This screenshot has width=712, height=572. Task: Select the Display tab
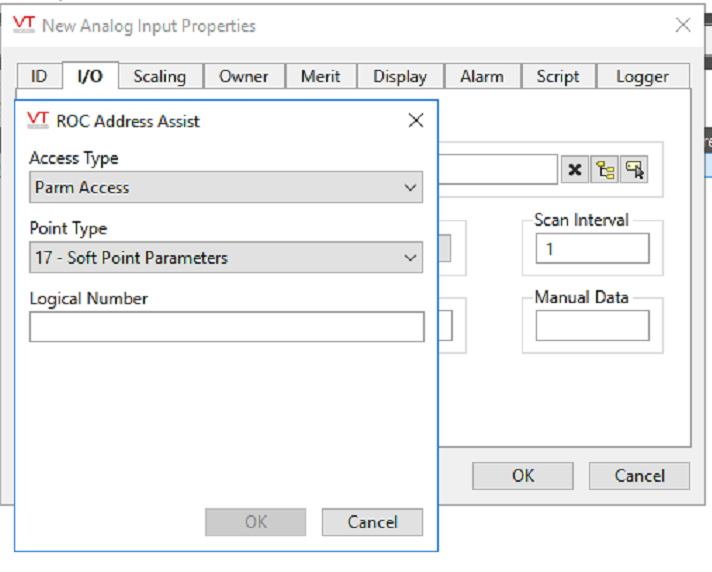coord(400,76)
